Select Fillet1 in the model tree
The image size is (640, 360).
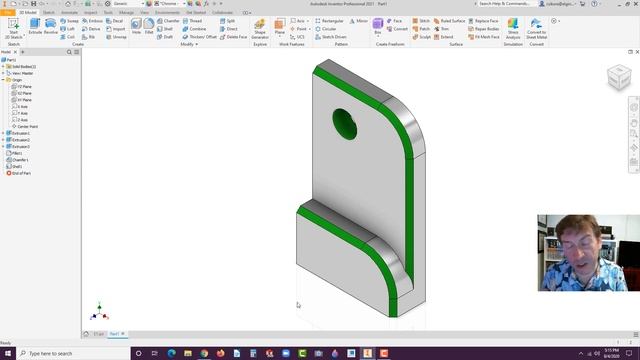[14, 153]
